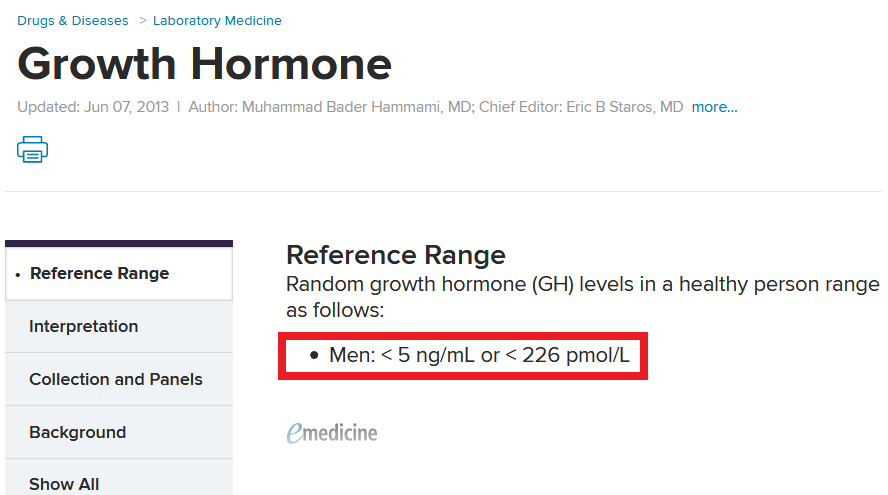Screen dimensions: 888x495
Task: Click the breadcrumb arrow separator
Action: [142, 20]
